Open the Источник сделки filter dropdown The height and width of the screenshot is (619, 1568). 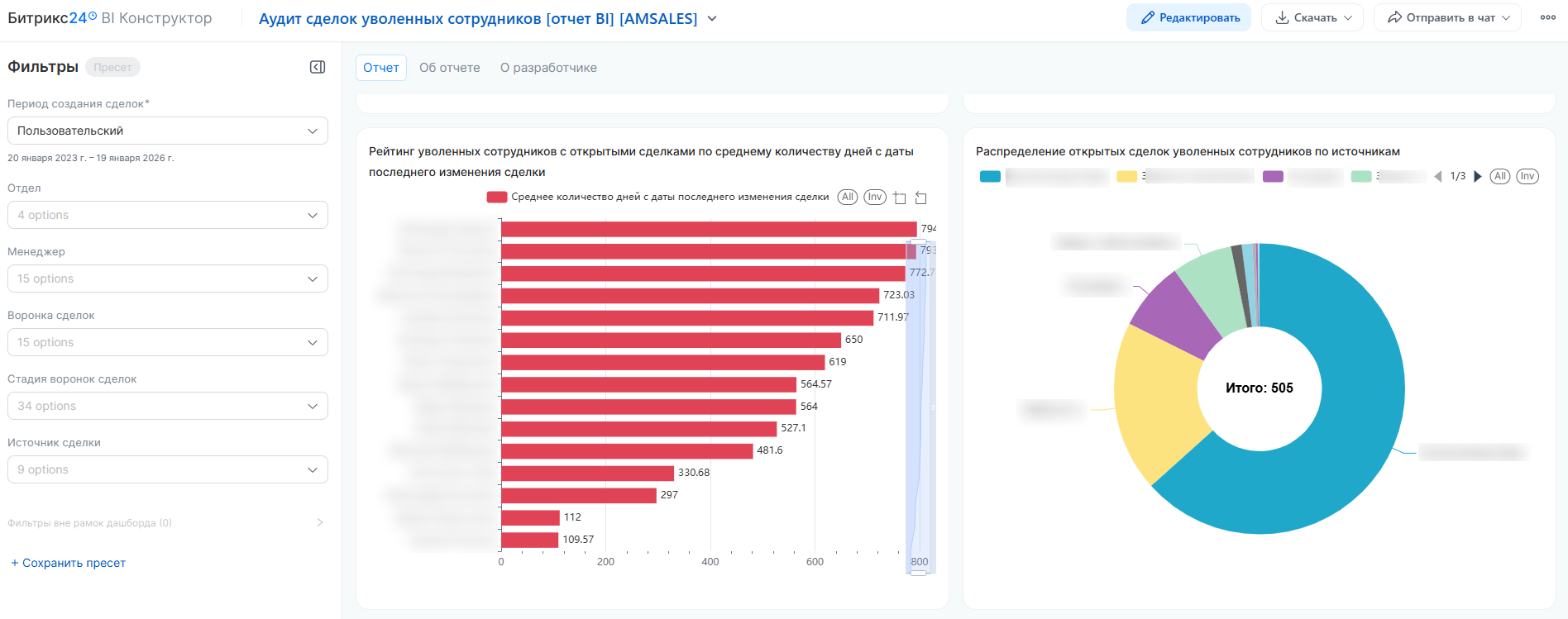(x=168, y=469)
